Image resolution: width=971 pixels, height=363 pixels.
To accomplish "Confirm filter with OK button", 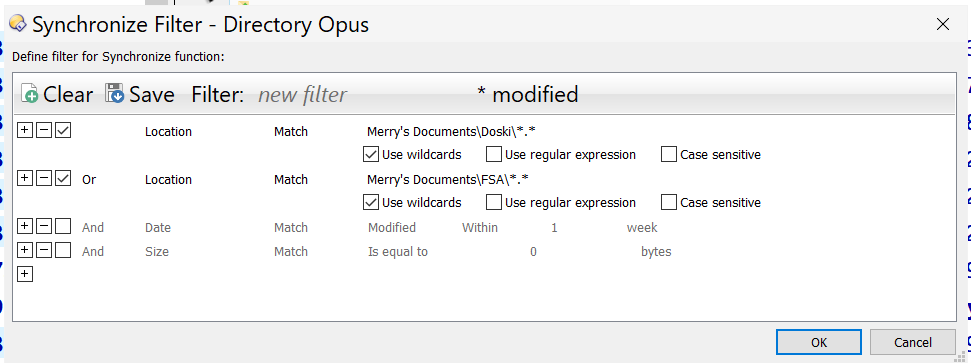I will click(819, 342).
